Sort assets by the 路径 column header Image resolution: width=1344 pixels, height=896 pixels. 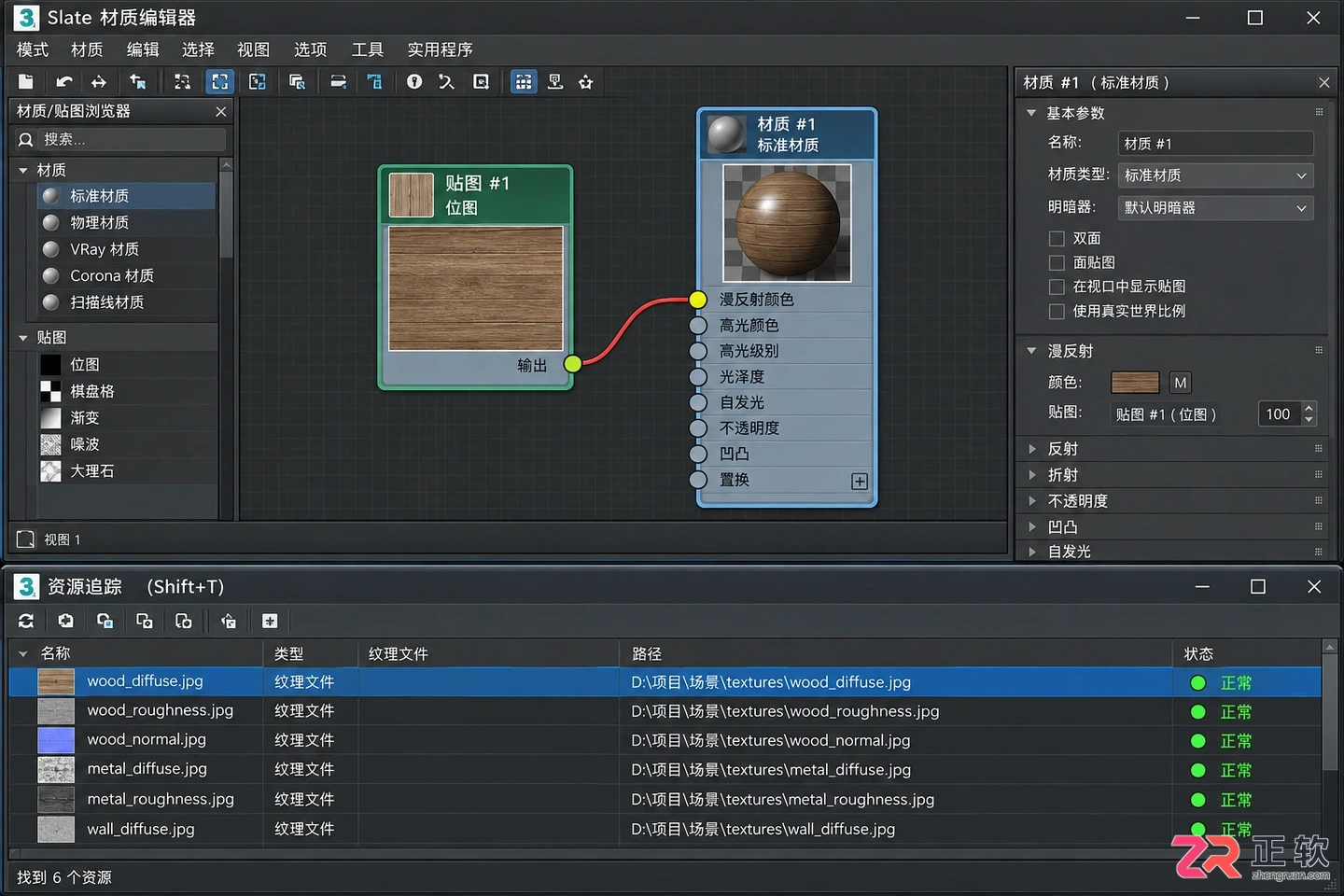(x=647, y=654)
